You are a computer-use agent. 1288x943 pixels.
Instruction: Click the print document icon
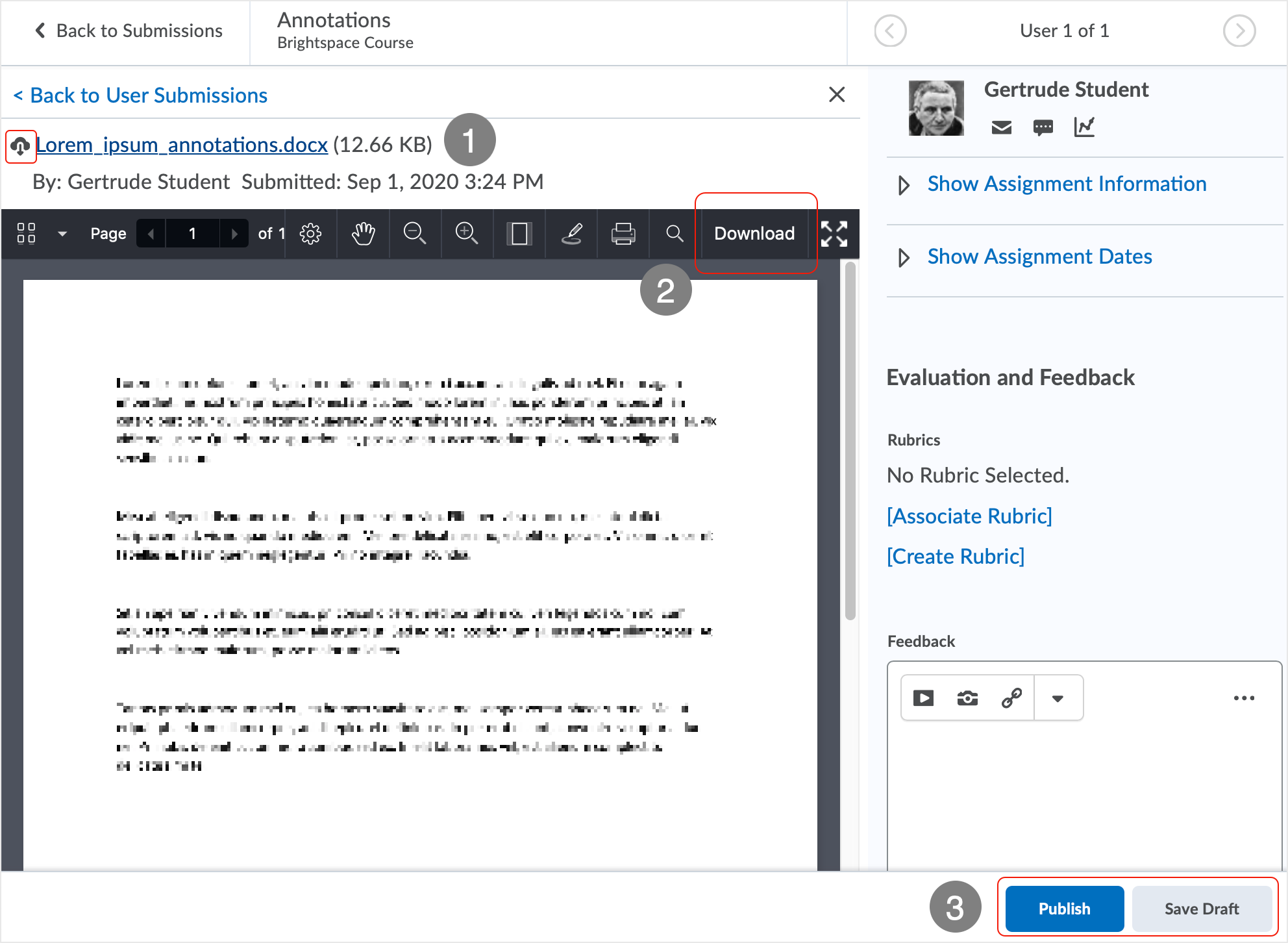(x=622, y=233)
